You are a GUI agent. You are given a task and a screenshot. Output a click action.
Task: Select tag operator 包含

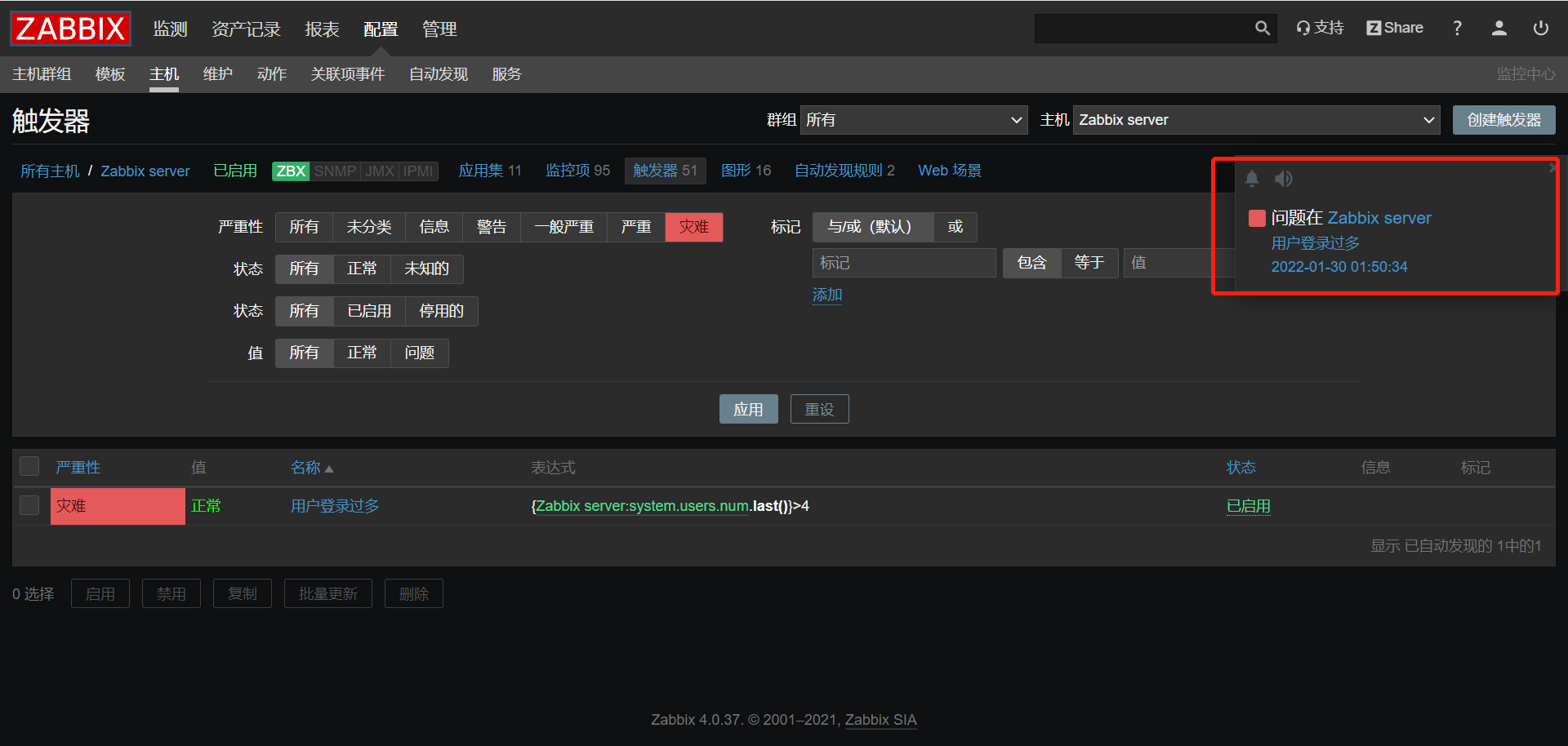pyautogui.click(x=1031, y=263)
